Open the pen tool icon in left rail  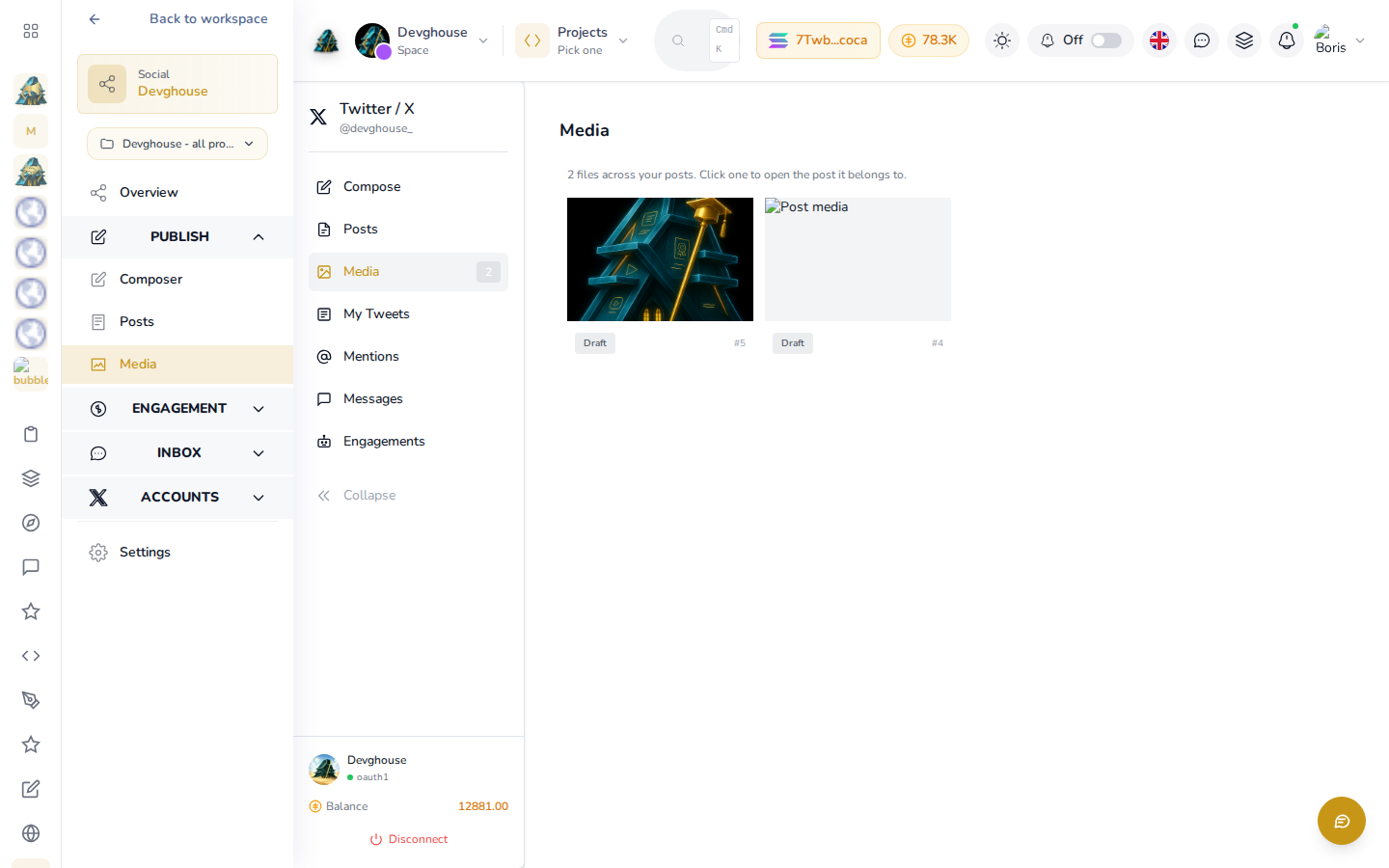point(31,700)
